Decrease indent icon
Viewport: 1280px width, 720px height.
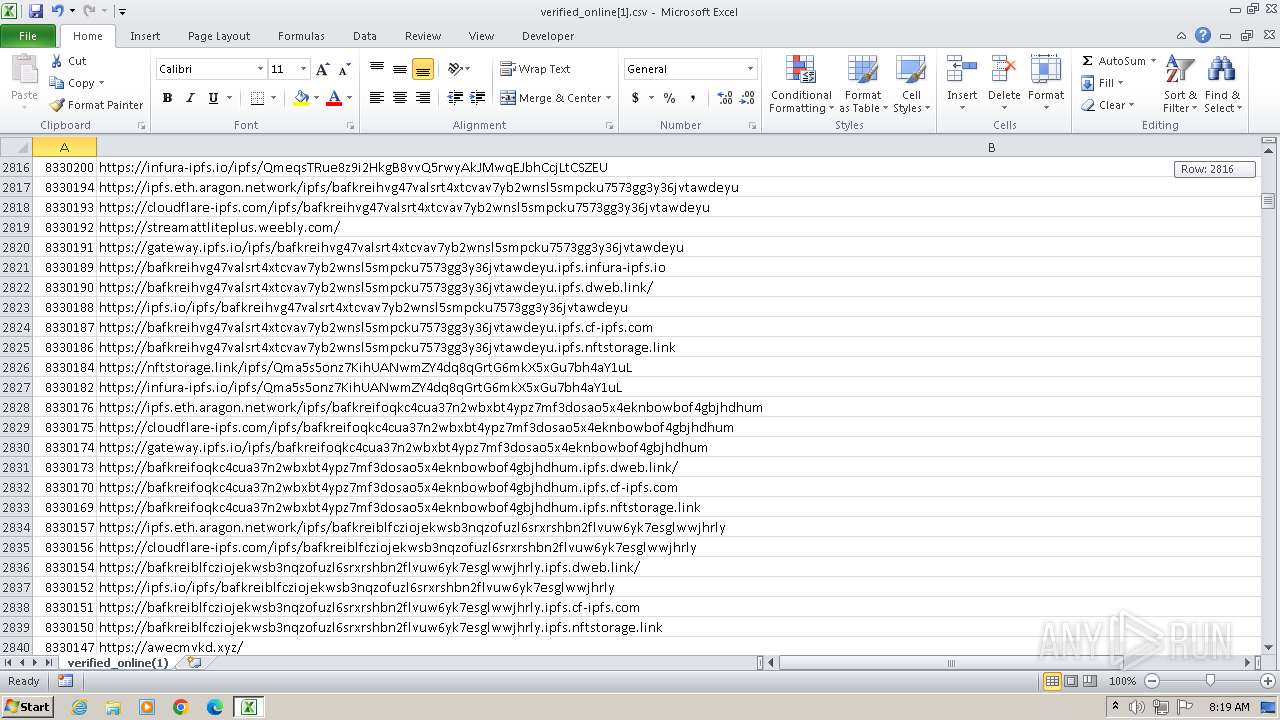point(455,98)
